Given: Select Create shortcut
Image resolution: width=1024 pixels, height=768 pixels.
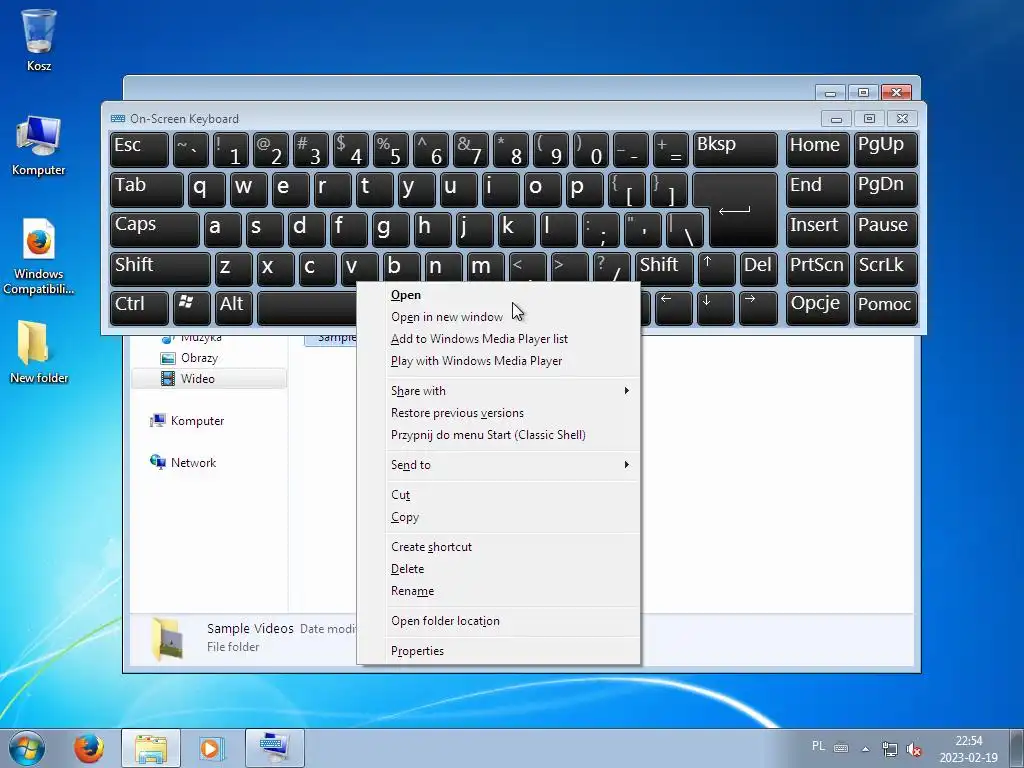Looking at the screenshot, I should click(x=513, y=547).
